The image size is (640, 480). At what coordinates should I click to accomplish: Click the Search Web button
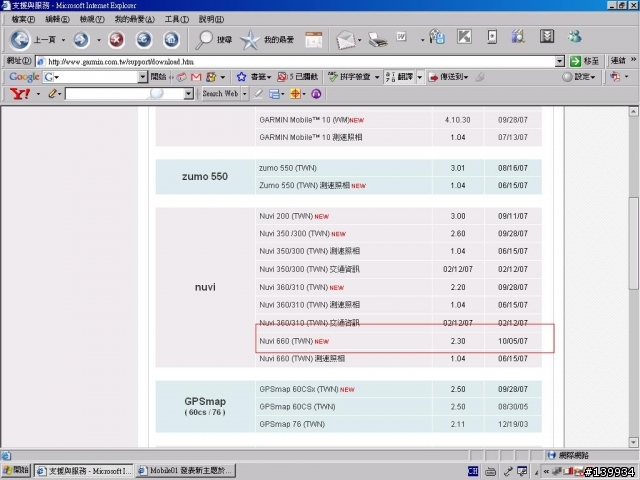pyautogui.click(x=220, y=94)
